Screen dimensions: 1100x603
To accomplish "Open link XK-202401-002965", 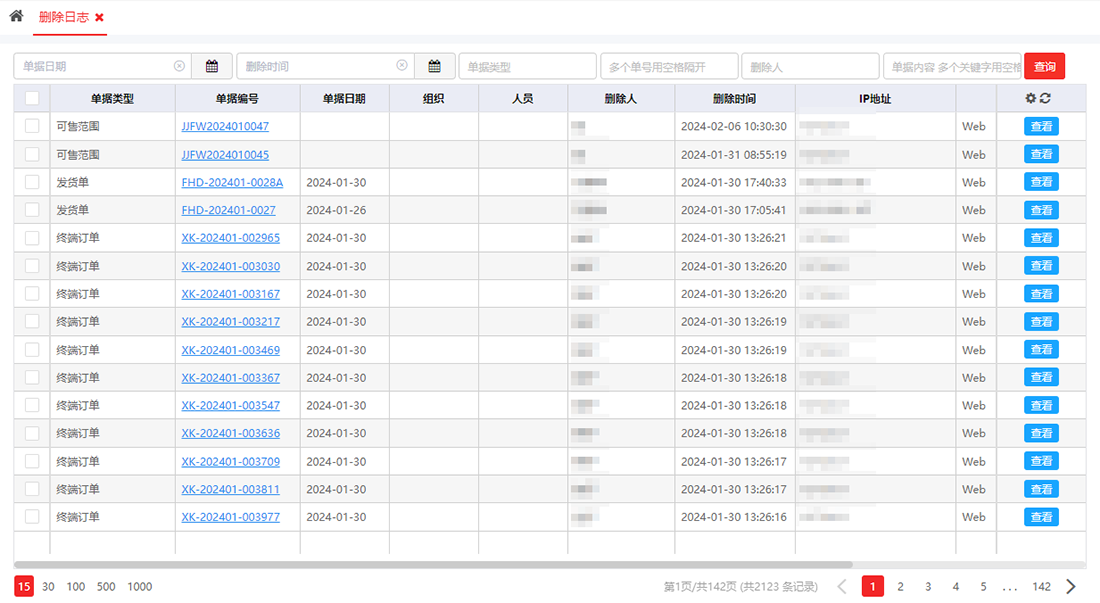I will 230,238.
